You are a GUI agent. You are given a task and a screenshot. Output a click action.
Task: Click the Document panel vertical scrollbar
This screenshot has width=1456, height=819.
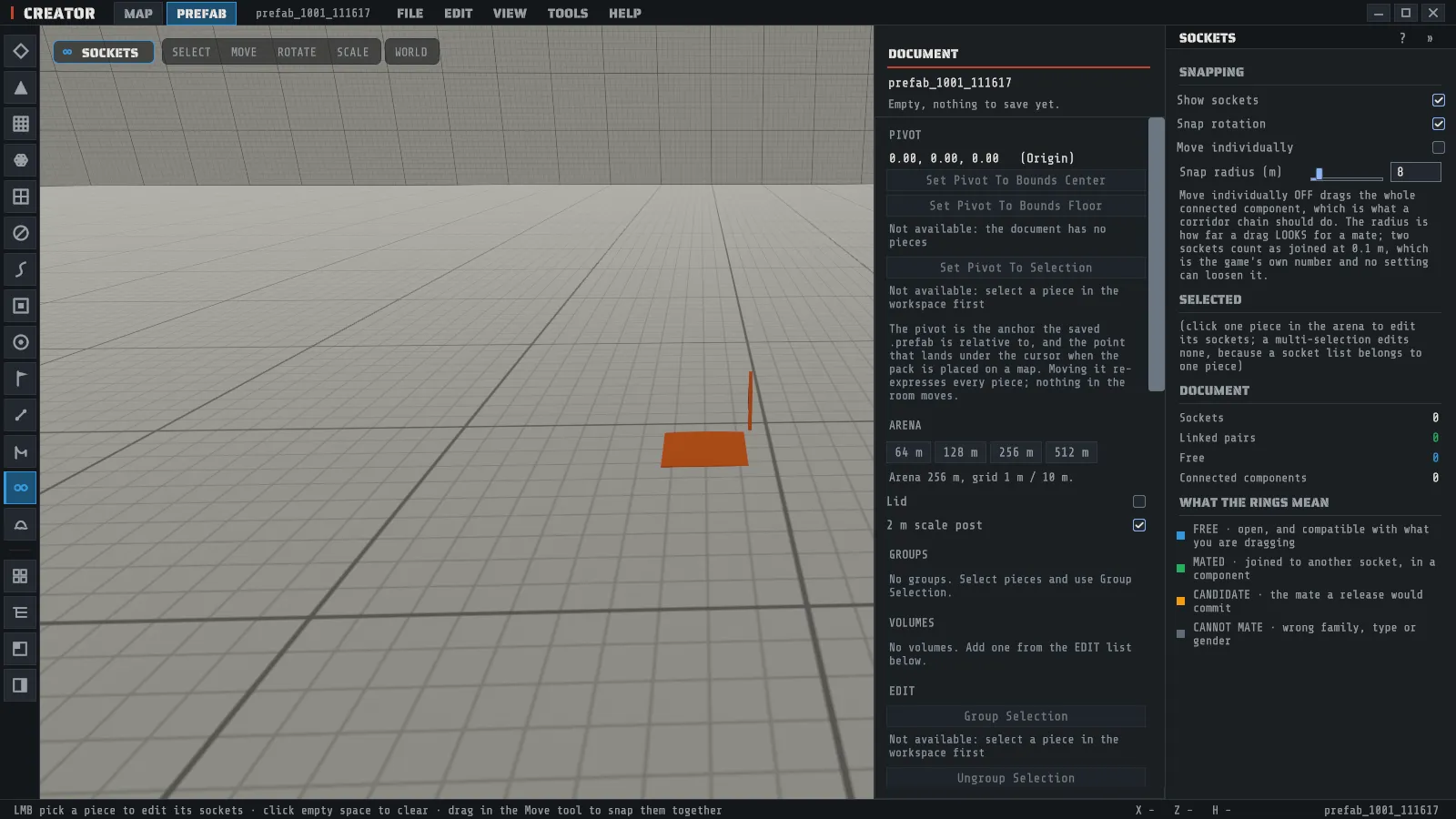coord(1156,255)
